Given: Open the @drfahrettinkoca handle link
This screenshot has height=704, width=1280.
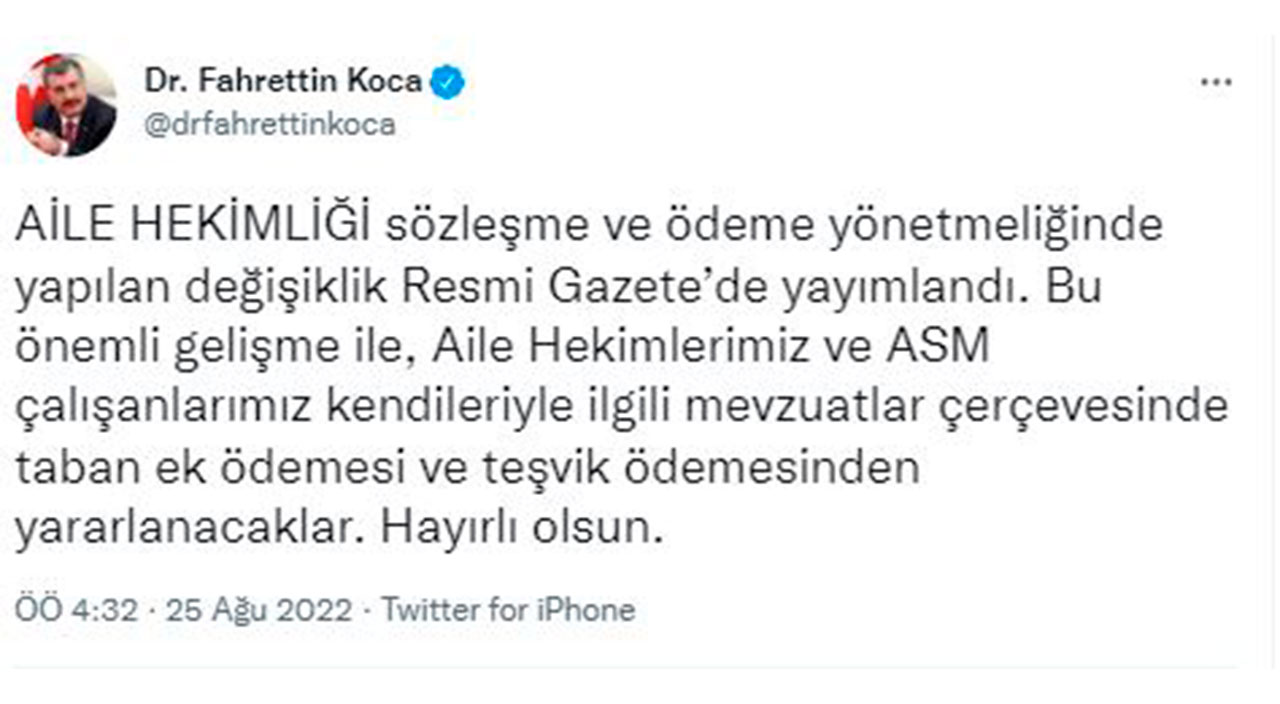Looking at the screenshot, I should tap(270, 125).
